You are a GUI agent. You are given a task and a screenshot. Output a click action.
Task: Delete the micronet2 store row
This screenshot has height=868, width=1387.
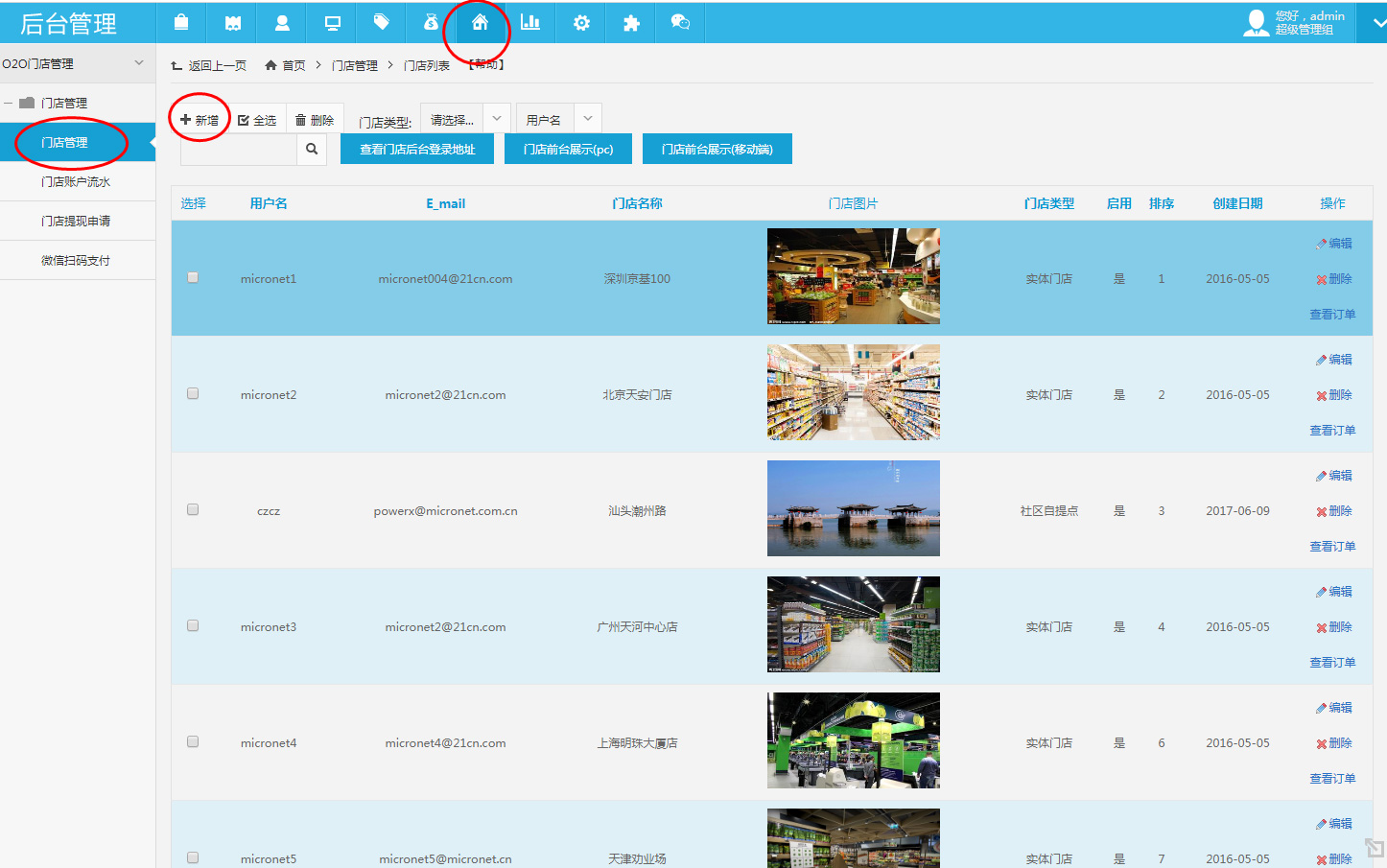coord(1334,395)
